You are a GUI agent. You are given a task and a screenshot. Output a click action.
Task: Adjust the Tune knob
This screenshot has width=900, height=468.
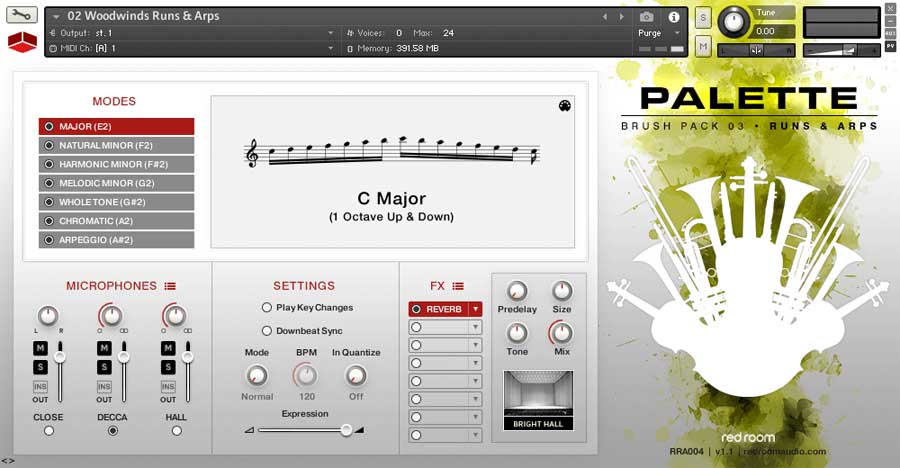[734, 22]
